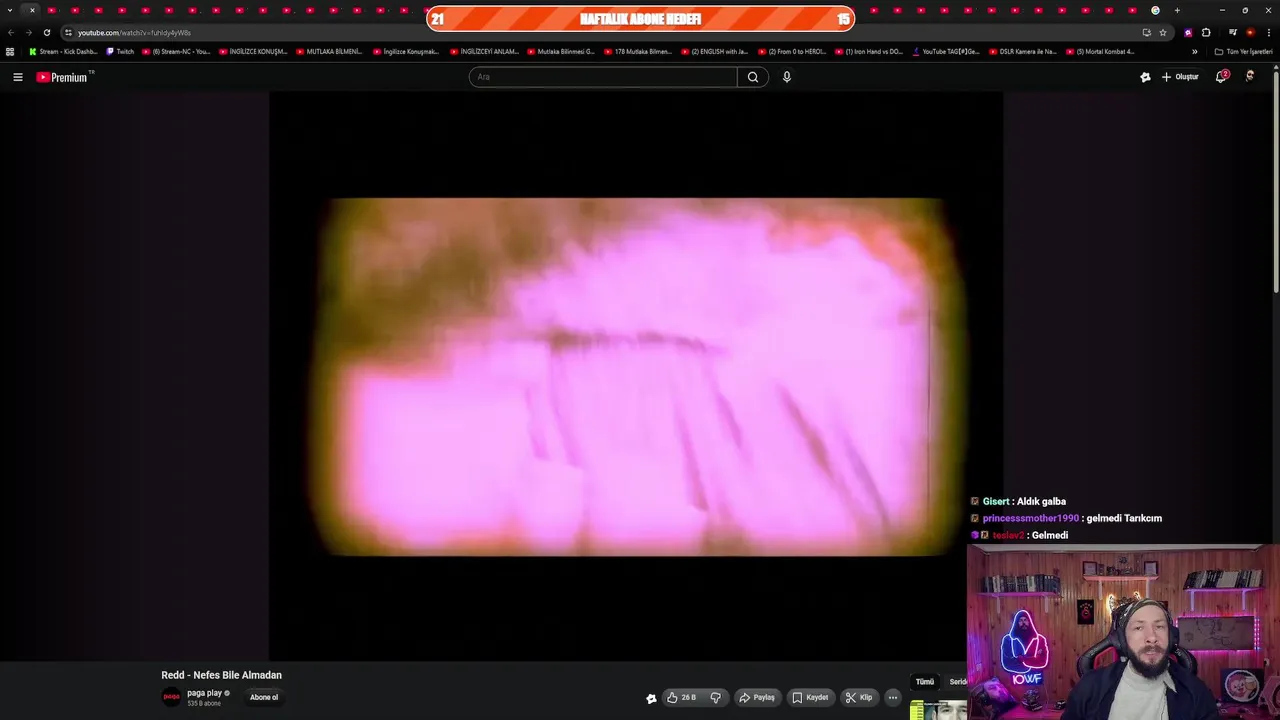The image size is (1280, 720).
Task: Select the Tümü filter chip
Action: 925,682
